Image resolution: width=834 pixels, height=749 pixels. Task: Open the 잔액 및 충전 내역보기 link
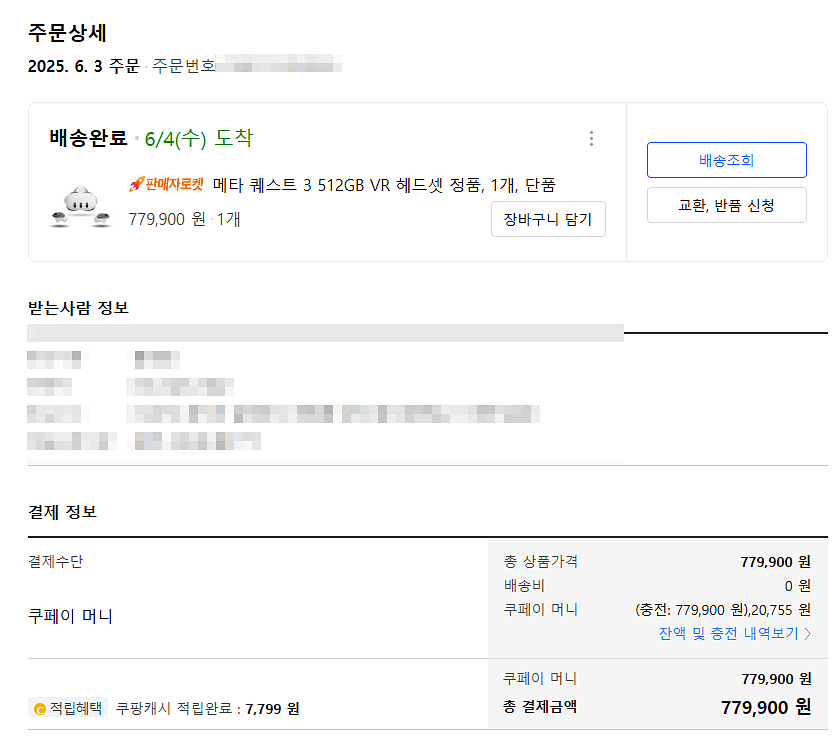(729, 633)
